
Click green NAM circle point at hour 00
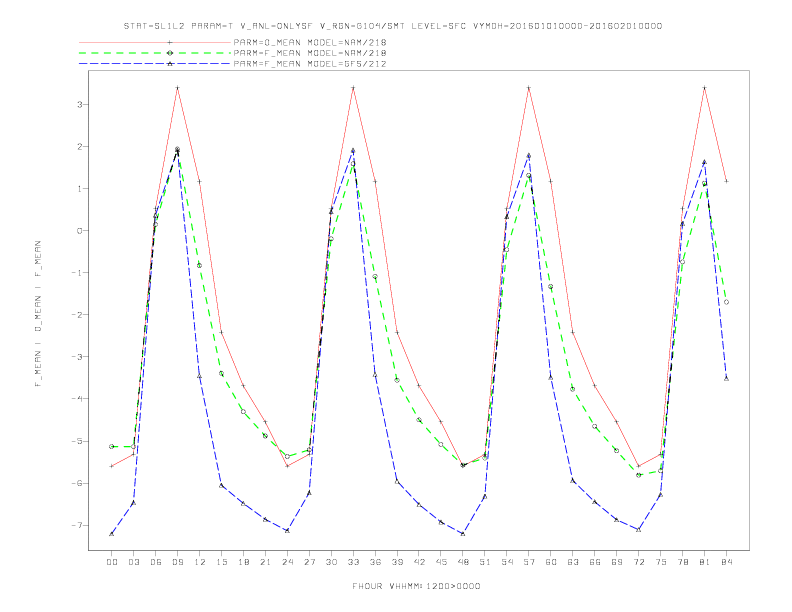pos(112,446)
